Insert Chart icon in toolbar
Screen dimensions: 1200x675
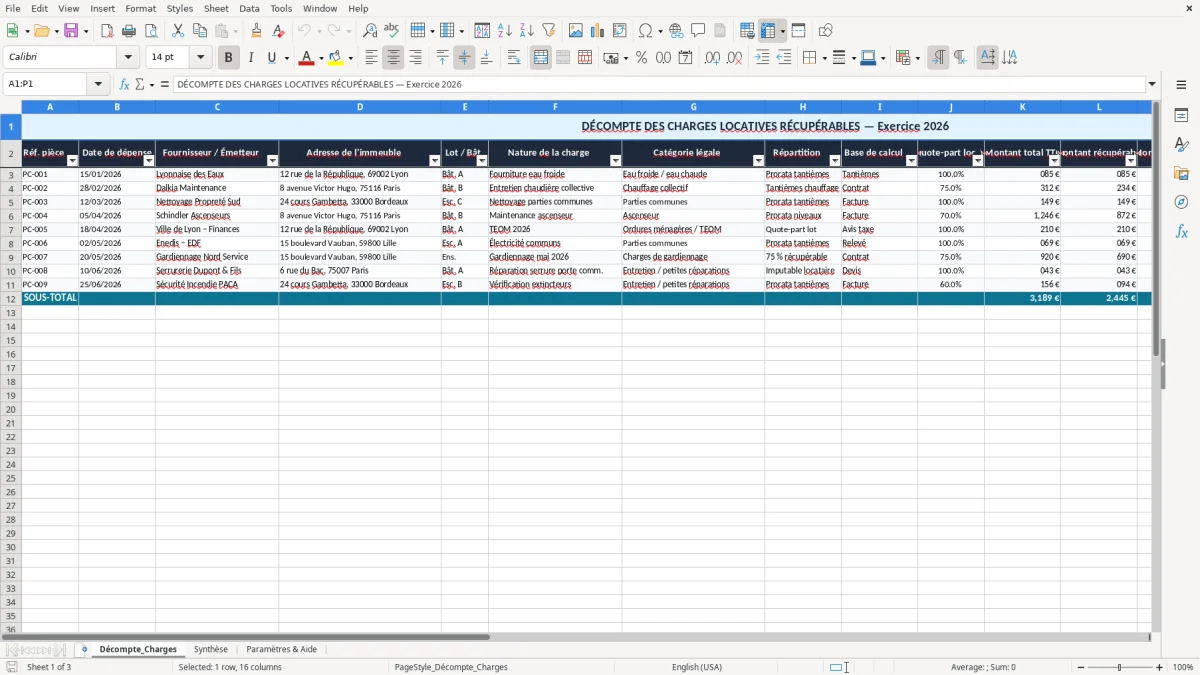pyautogui.click(x=598, y=31)
